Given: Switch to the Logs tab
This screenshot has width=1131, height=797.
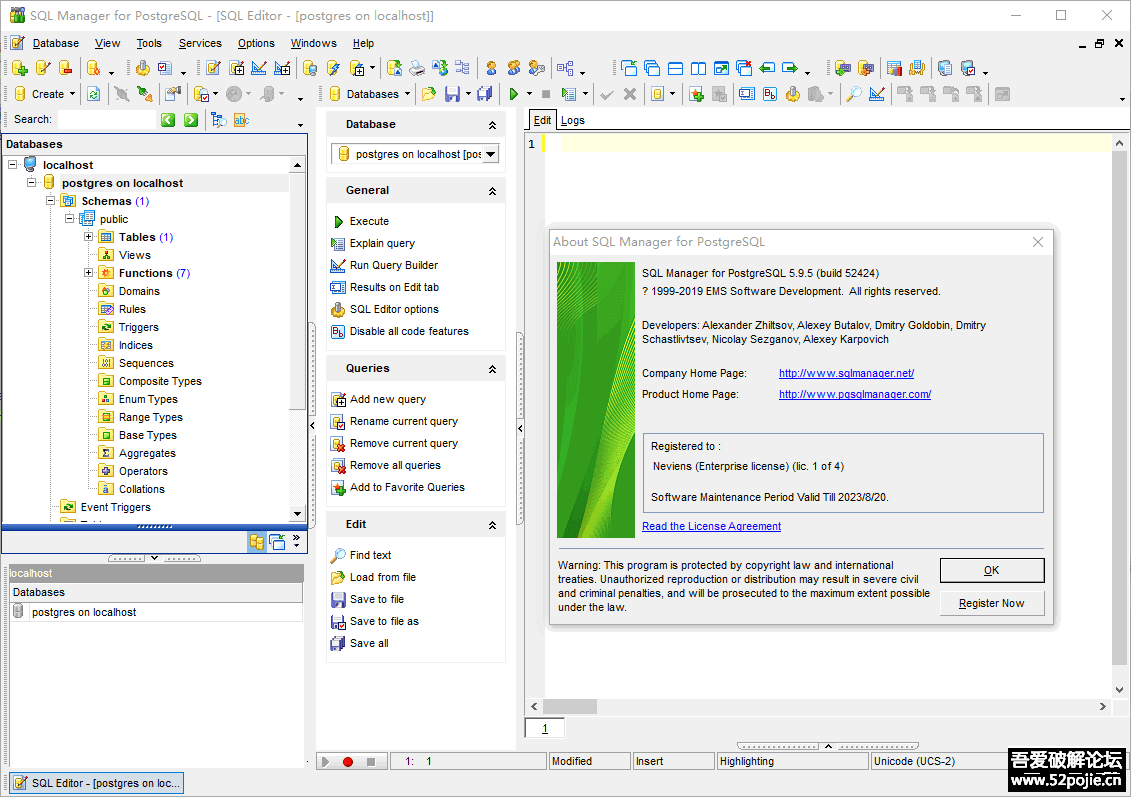Looking at the screenshot, I should pyautogui.click(x=573, y=120).
